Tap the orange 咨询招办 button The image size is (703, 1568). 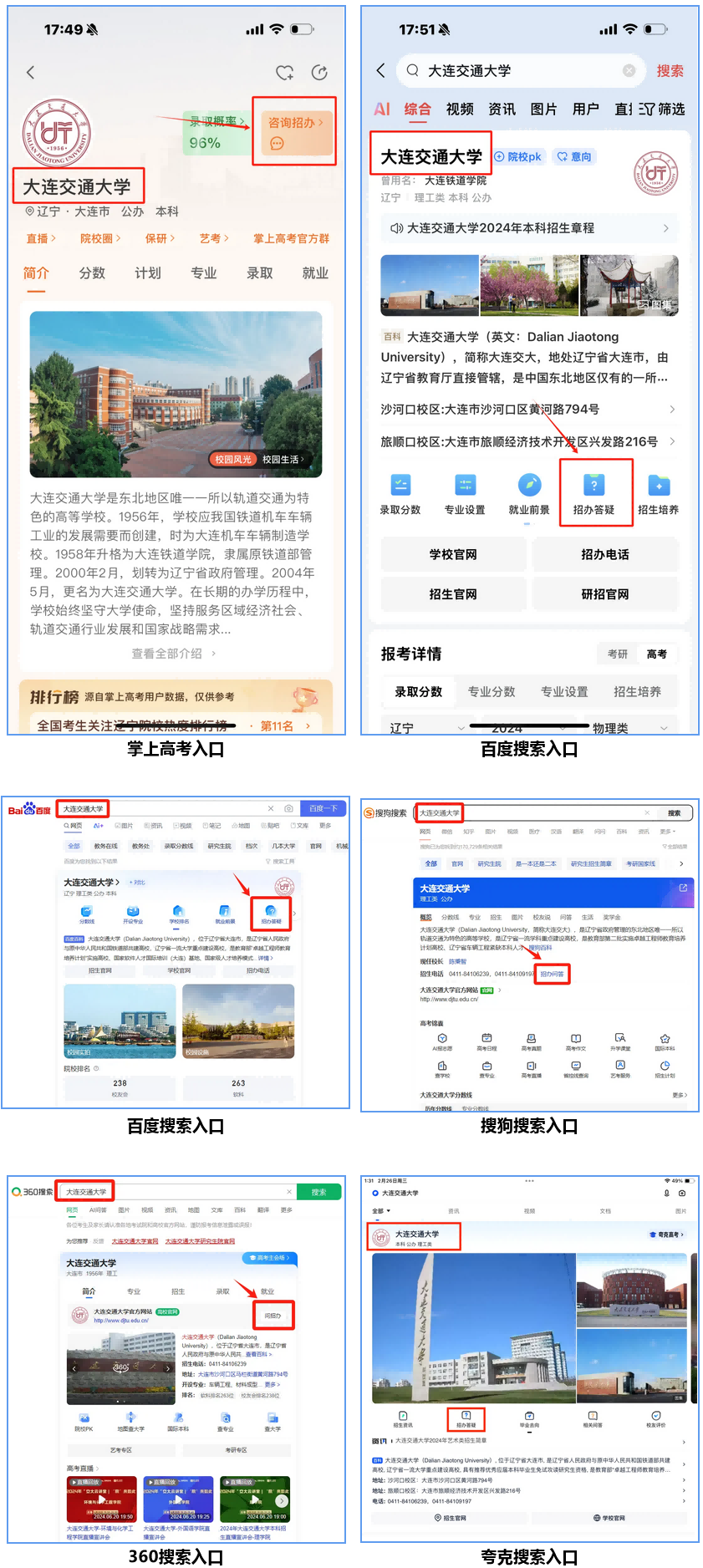pyautogui.click(x=294, y=132)
